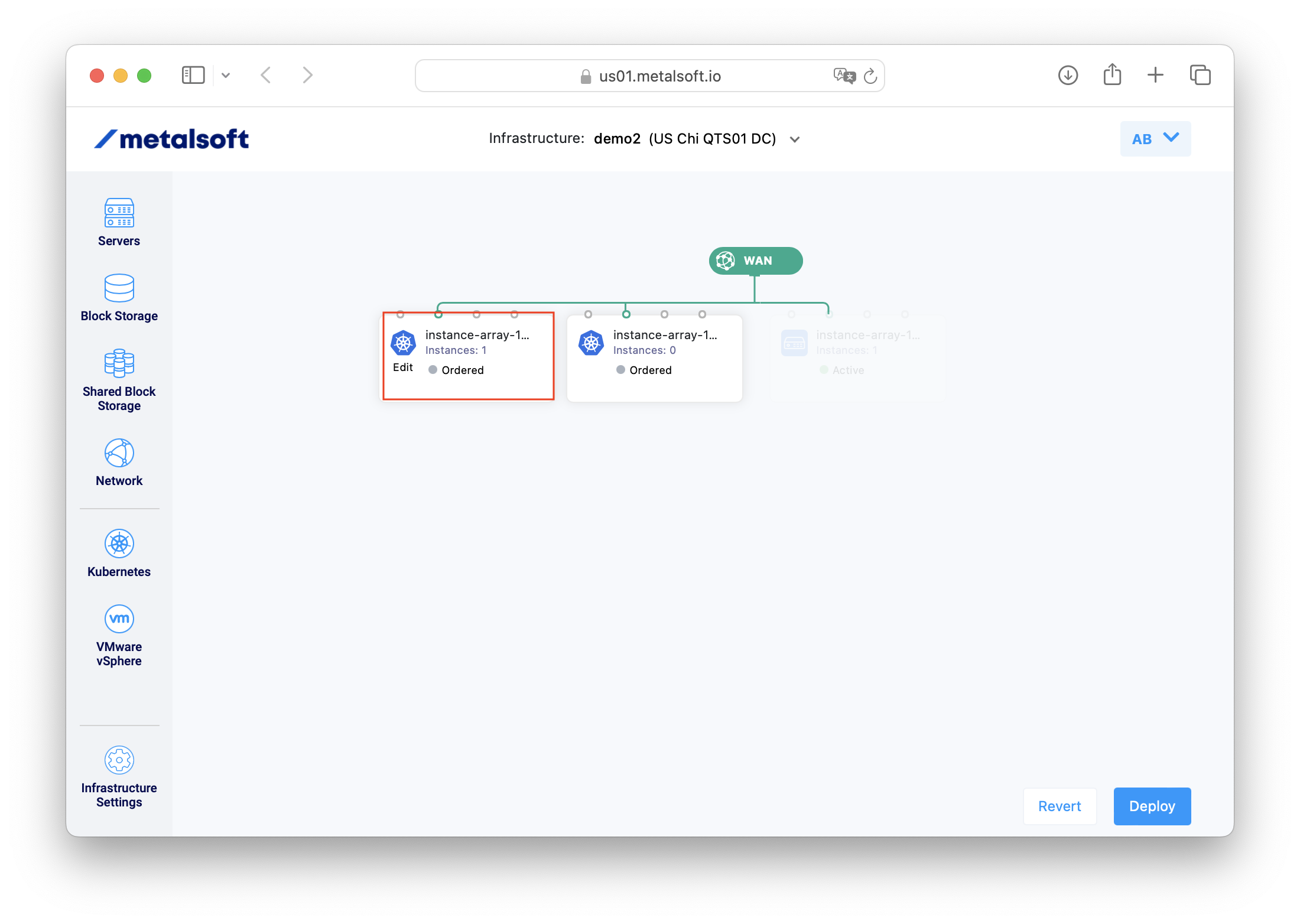Open the Servers sidebar icon

(x=119, y=213)
